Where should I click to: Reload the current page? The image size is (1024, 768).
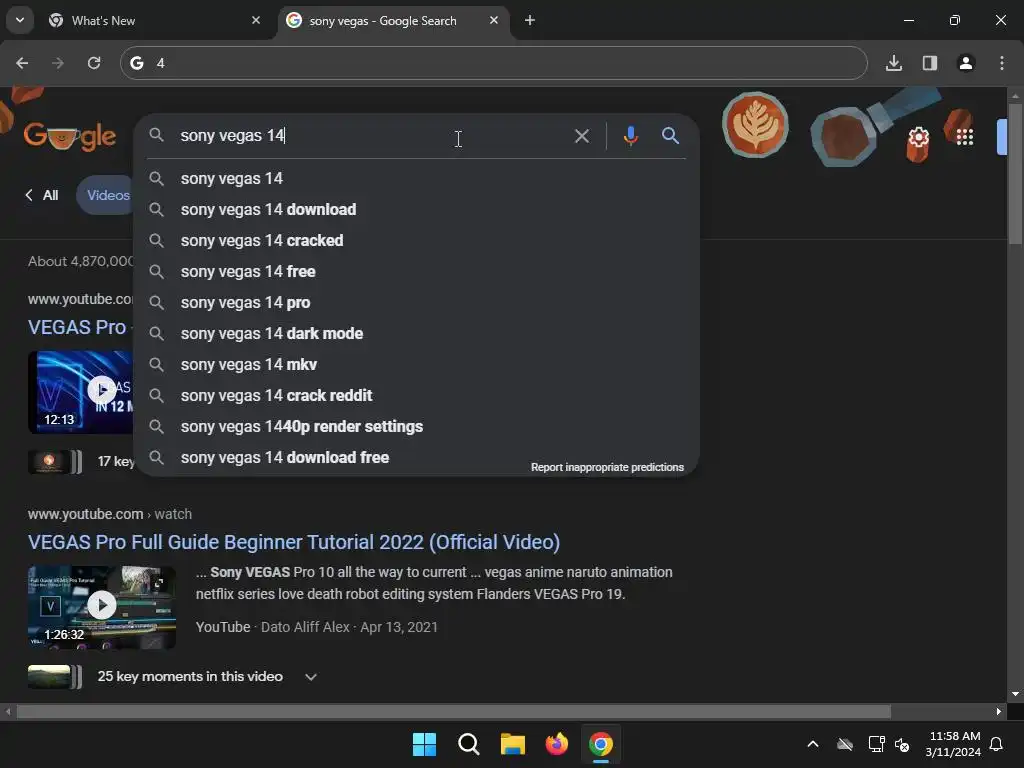coord(94,63)
